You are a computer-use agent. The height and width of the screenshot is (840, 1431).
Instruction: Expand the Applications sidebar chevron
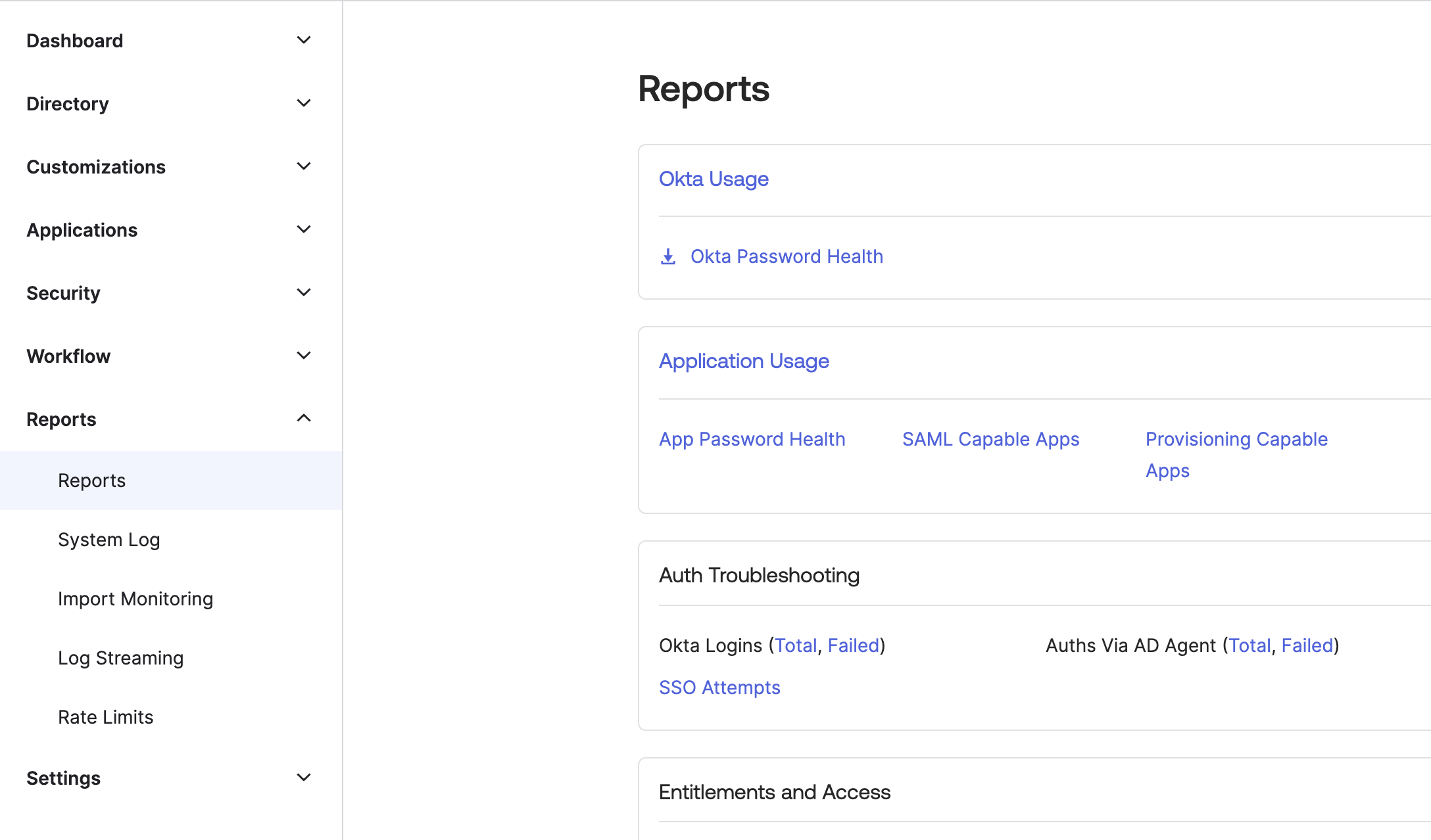[303, 230]
